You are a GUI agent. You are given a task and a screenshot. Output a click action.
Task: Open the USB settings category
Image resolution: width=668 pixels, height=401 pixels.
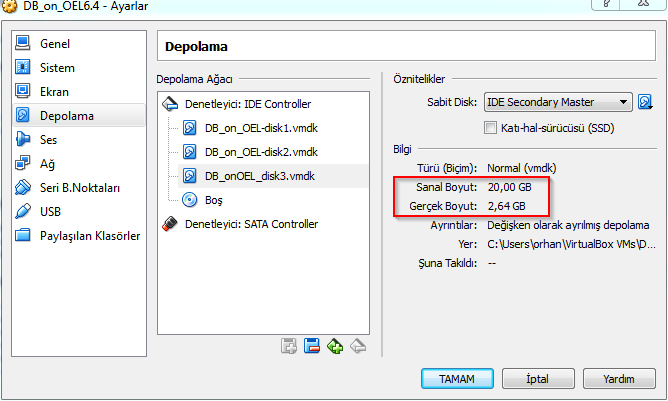click(50, 212)
